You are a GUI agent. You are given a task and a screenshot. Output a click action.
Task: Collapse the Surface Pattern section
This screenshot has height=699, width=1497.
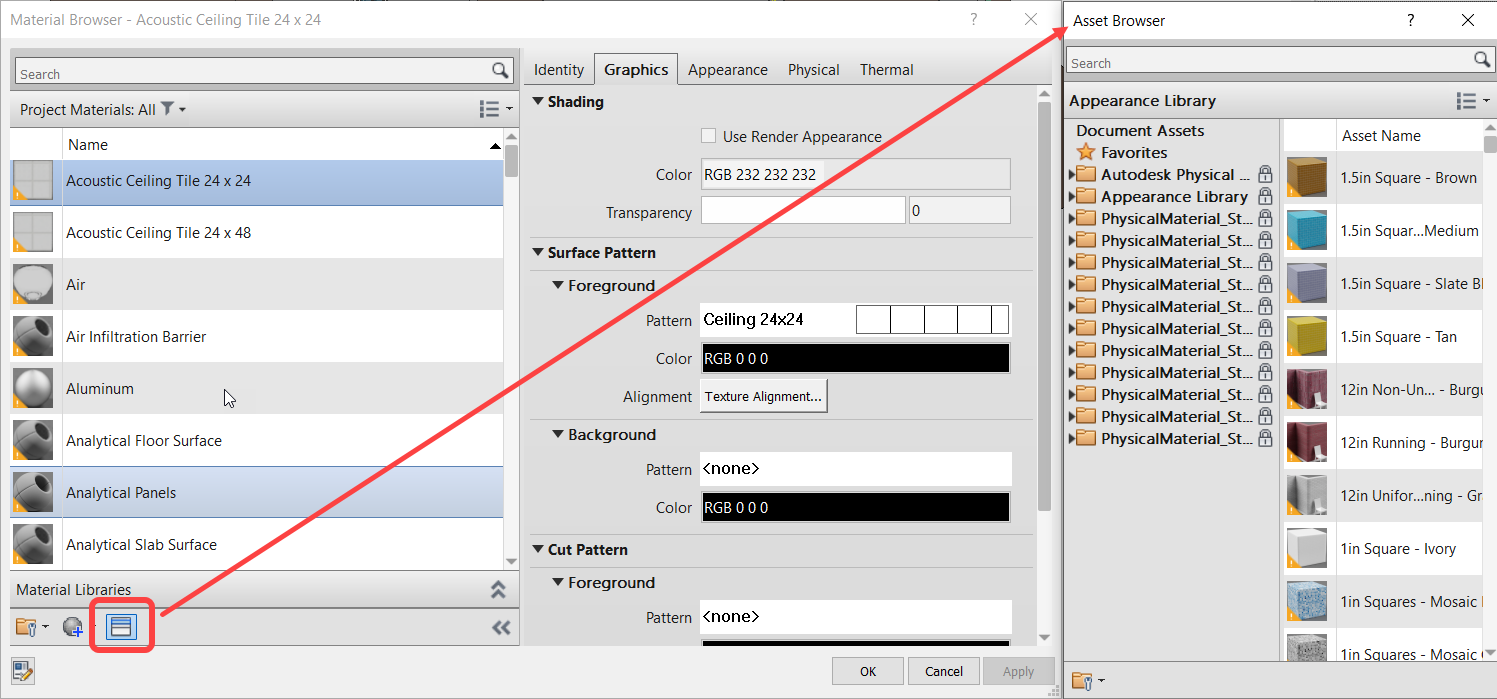coord(538,253)
